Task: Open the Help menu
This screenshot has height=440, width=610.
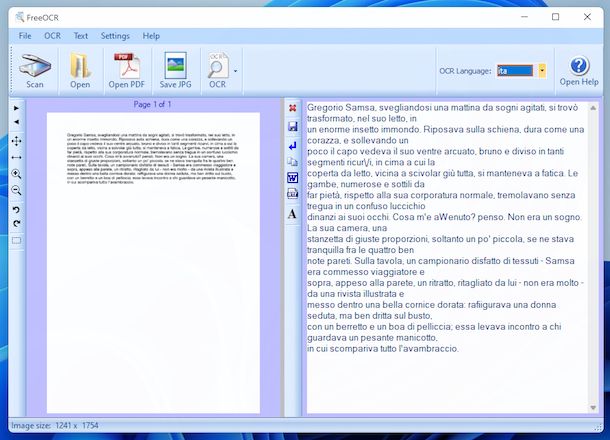Action: pyautogui.click(x=151, y=36)
